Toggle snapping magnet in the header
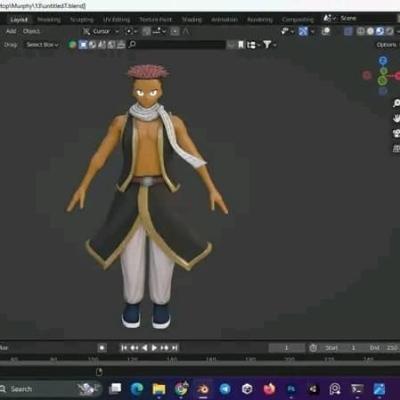Screen dimensions: 400x400 (x=147, y=31)
